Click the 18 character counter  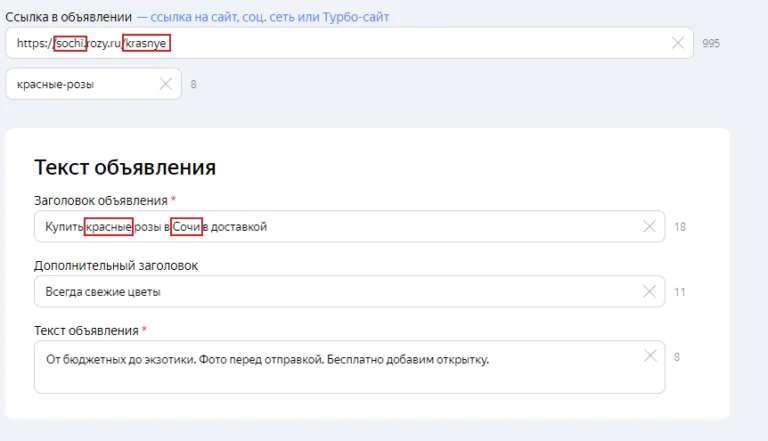680,227
